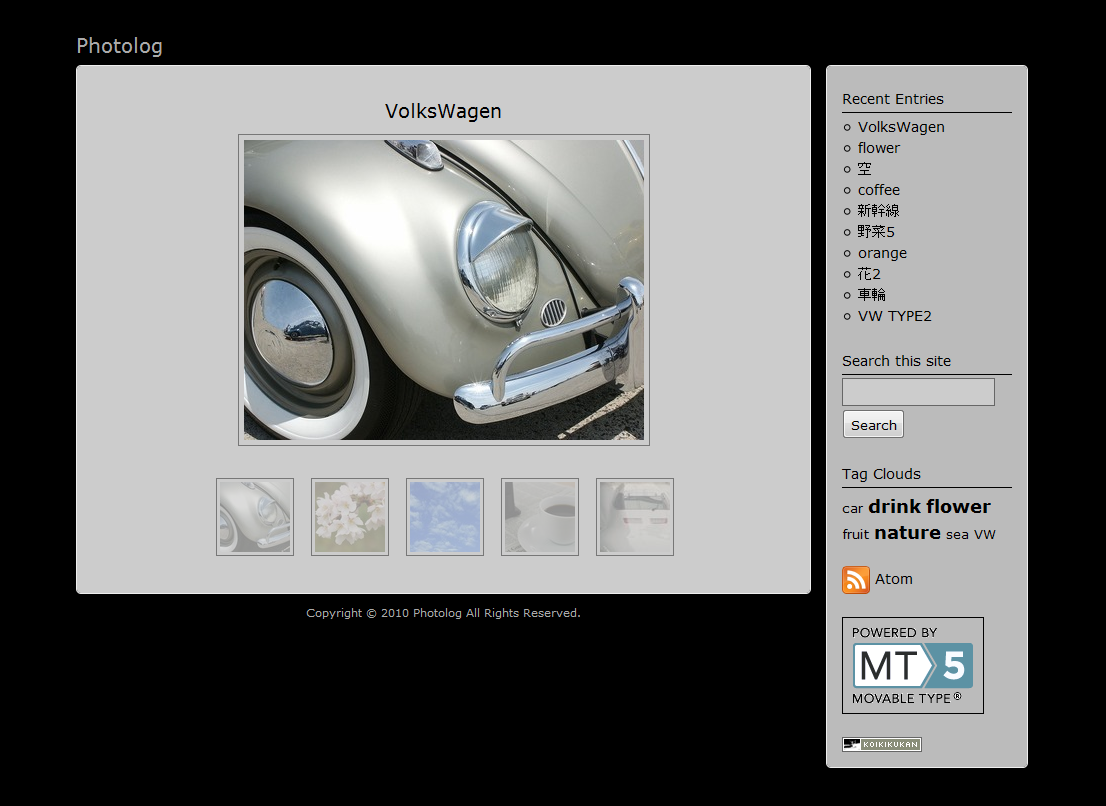This screenshot has width=1106, height=806.
Task: Open the 花2 recent entry
Action: (869, 274)
